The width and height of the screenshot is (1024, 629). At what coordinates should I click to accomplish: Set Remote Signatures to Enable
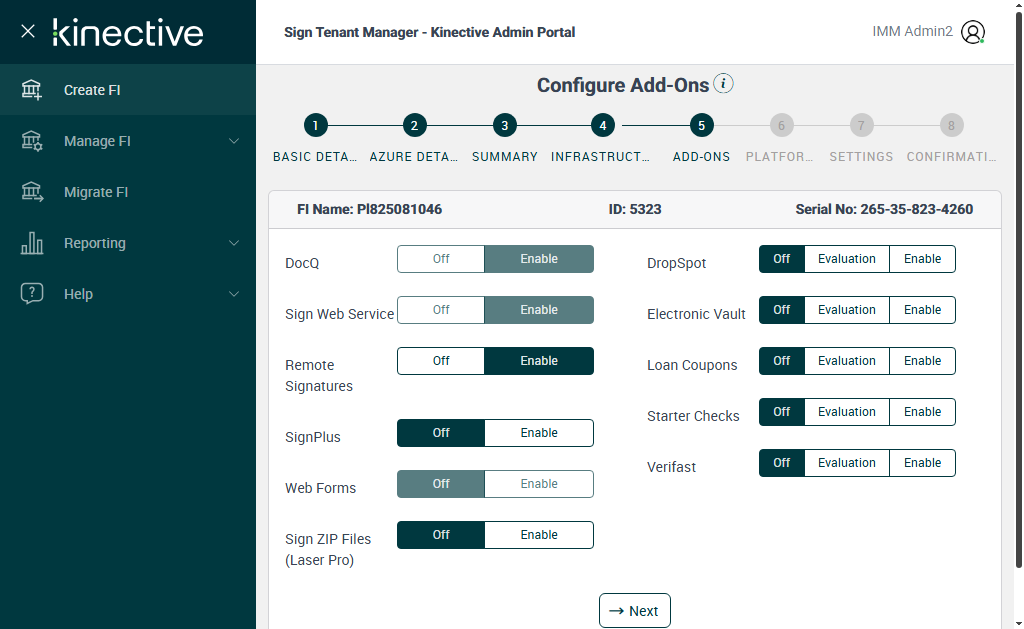tap(539, 361)
